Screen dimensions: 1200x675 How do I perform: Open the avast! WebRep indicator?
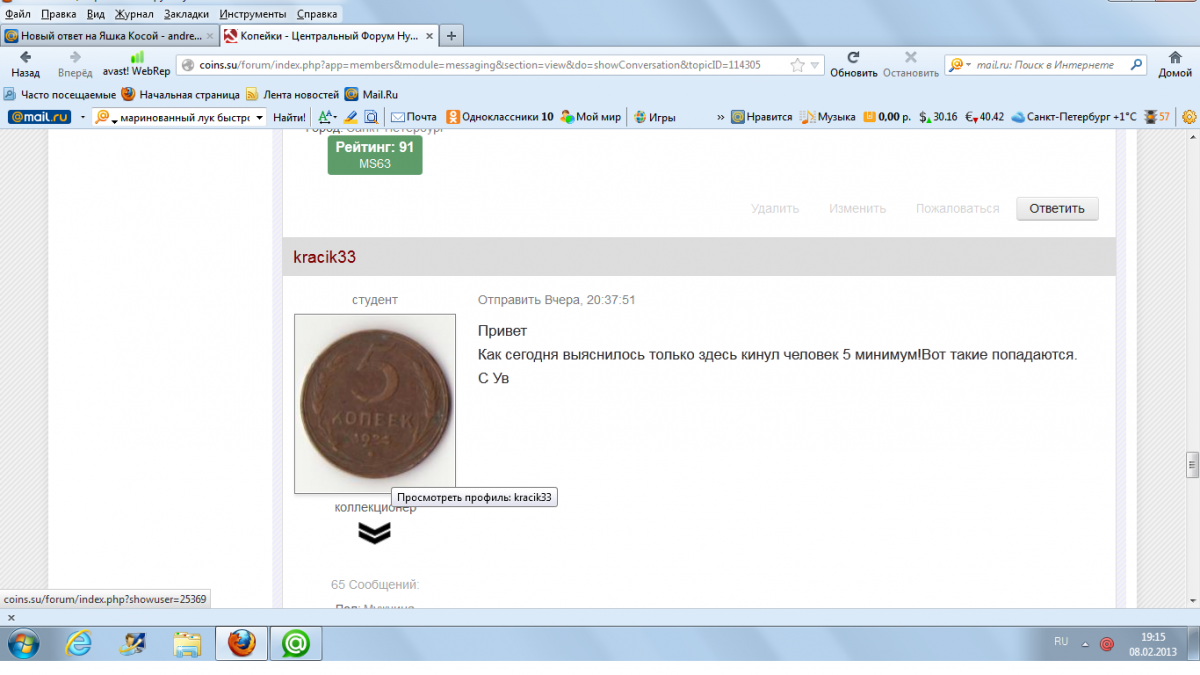coord(136,65)
